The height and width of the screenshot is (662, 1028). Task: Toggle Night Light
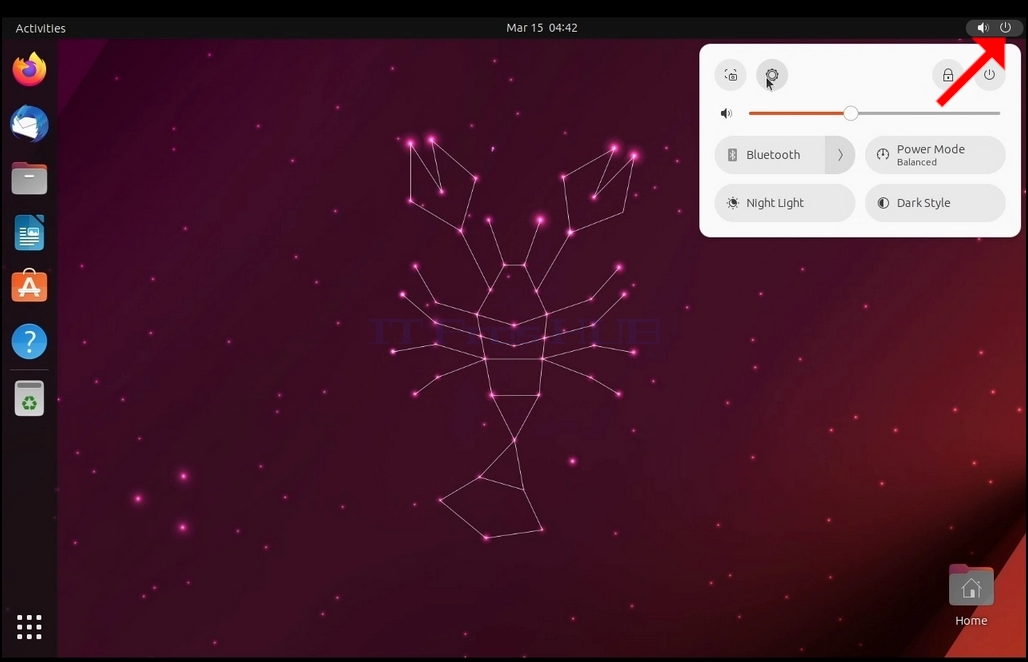(785, 203)
